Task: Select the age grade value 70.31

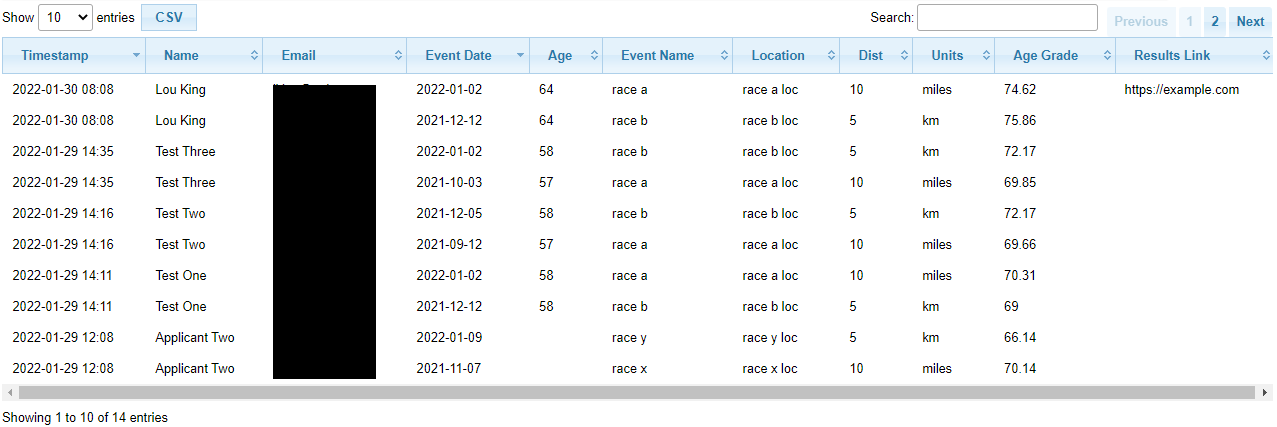Action: coord(1020,276)
